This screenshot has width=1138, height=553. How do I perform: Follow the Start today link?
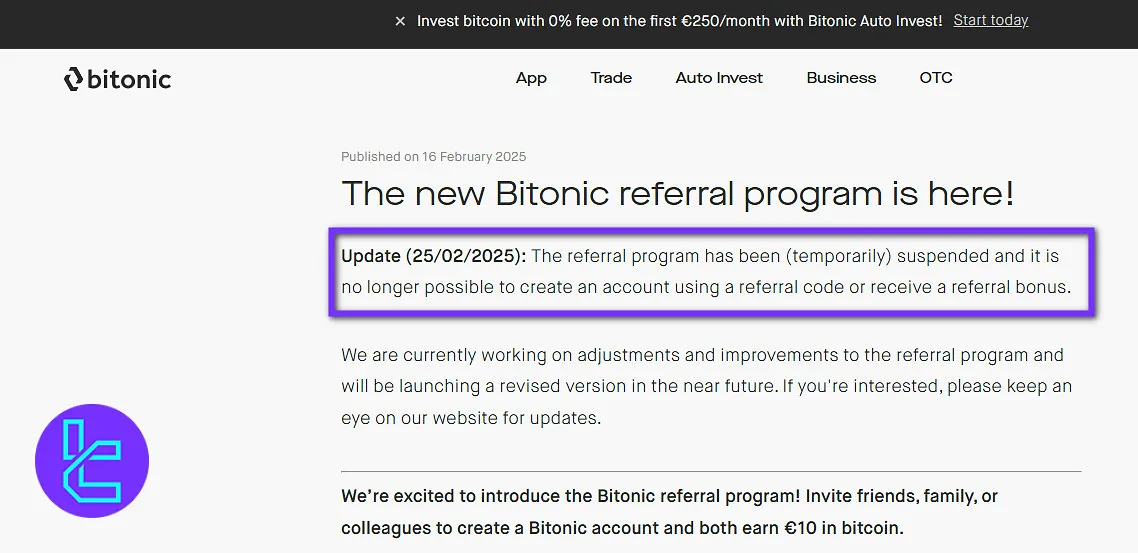pyautogui.click(x=990, y=20)
